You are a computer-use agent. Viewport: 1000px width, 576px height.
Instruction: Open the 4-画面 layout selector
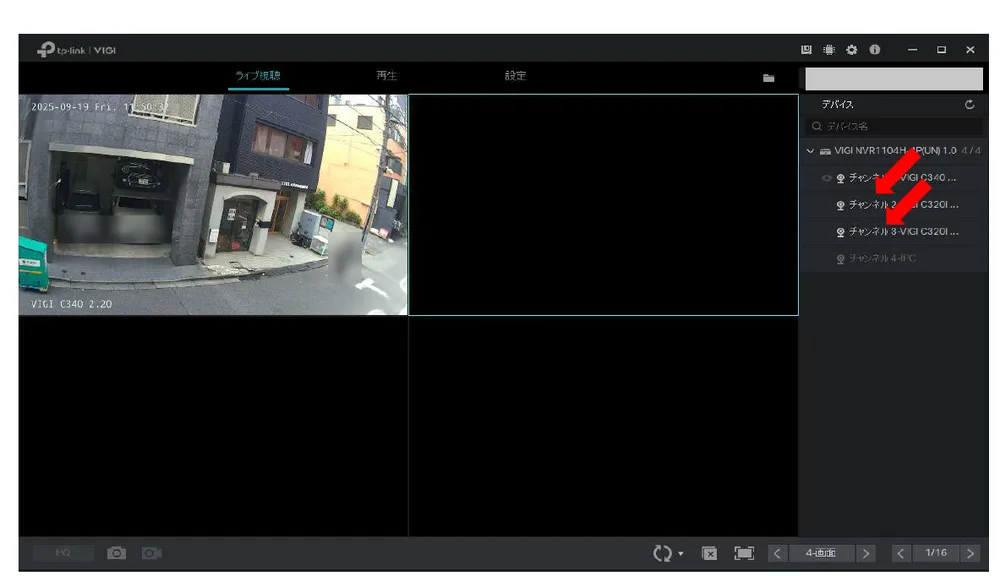coord(821,553)
